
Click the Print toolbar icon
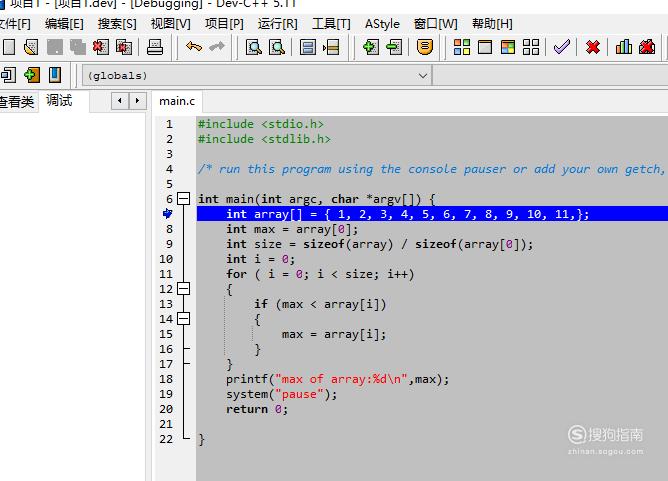pos(155,47)
